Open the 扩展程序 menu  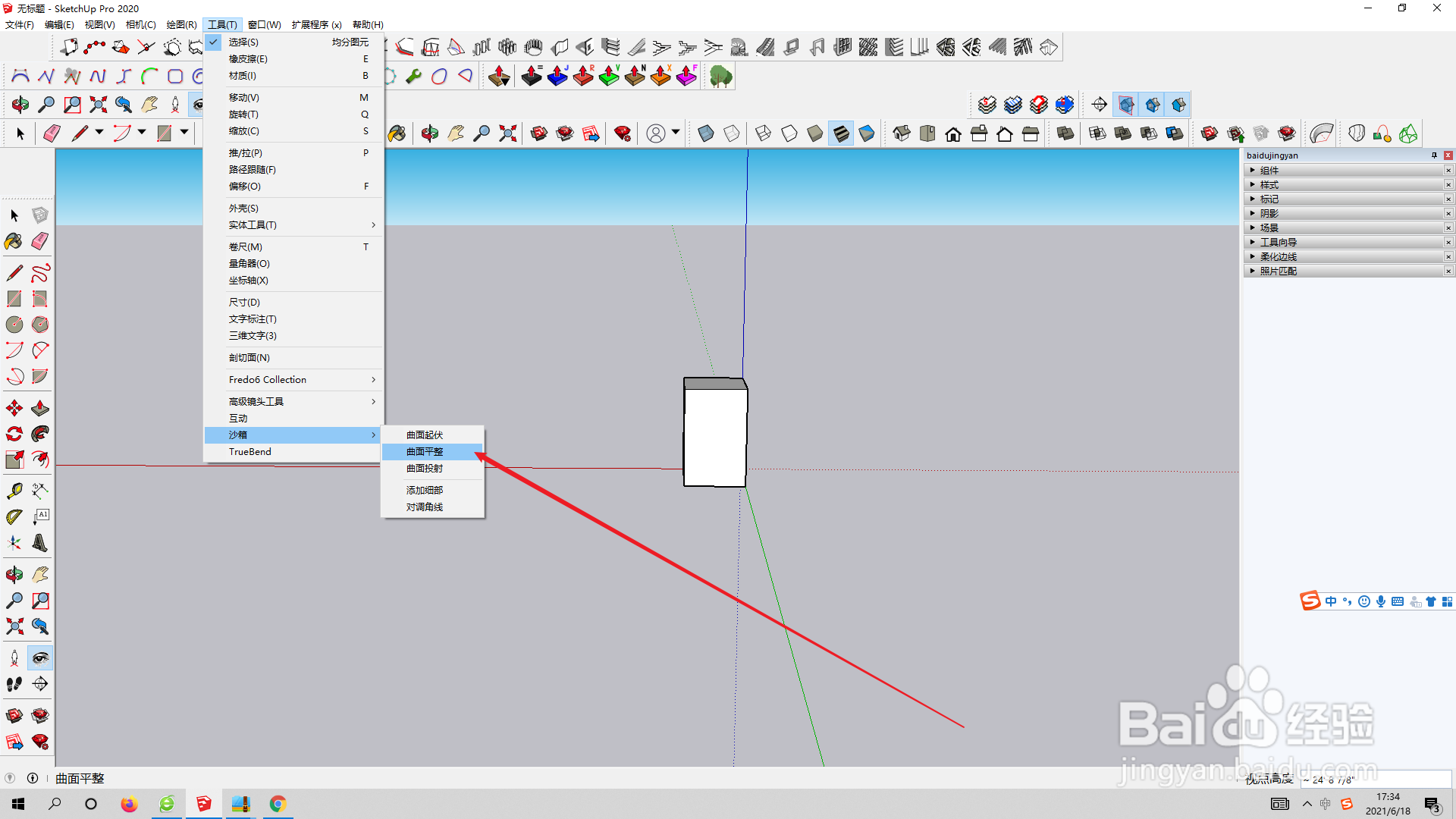click(x=316, y=25)
